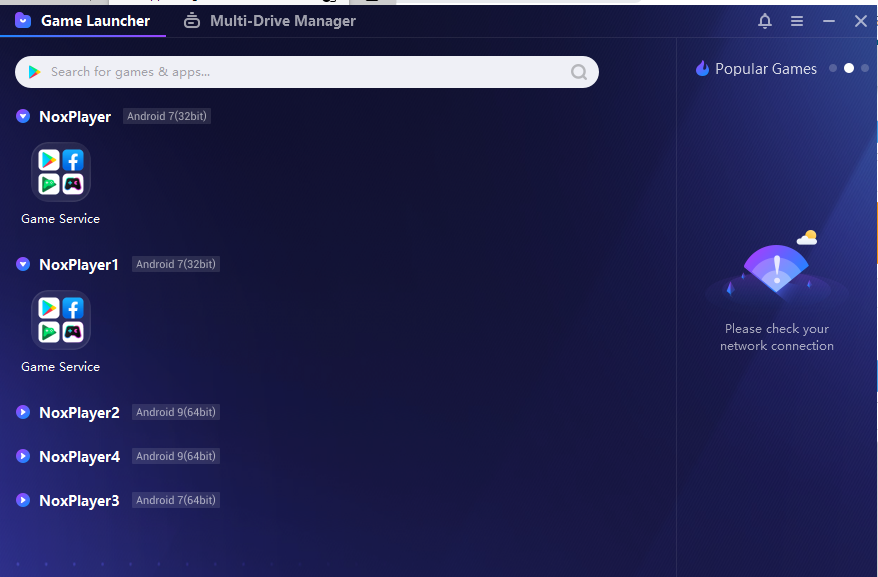Click the Game Launcher logo icon
This screenshot has height=577, width=878.
click(x=23, y=21)
